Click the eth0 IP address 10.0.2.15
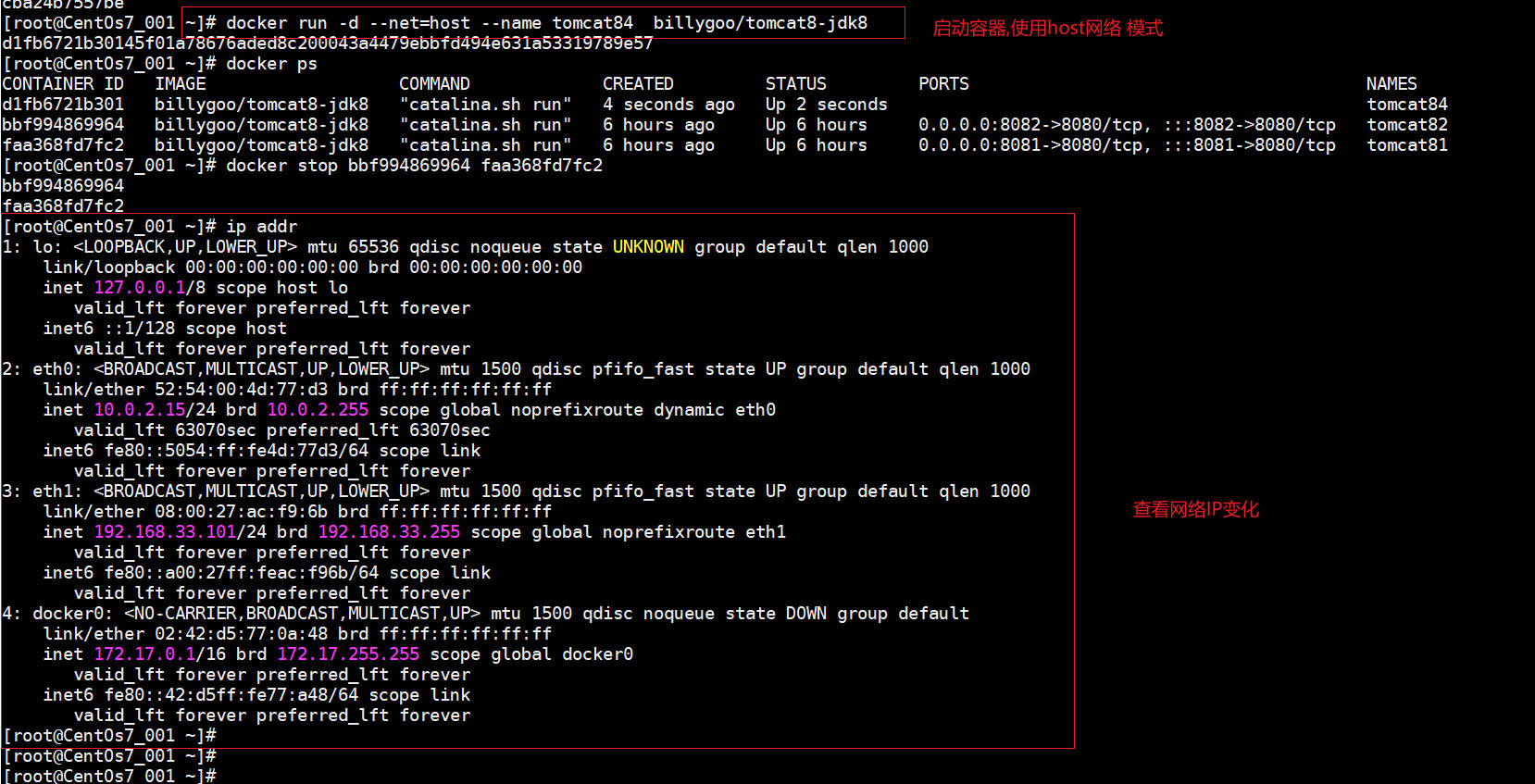The image size is (1535, 784). (139, 410)
